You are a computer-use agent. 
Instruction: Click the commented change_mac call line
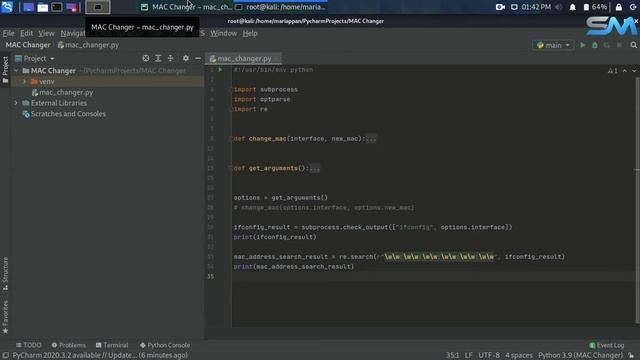[x=324, y=208]
